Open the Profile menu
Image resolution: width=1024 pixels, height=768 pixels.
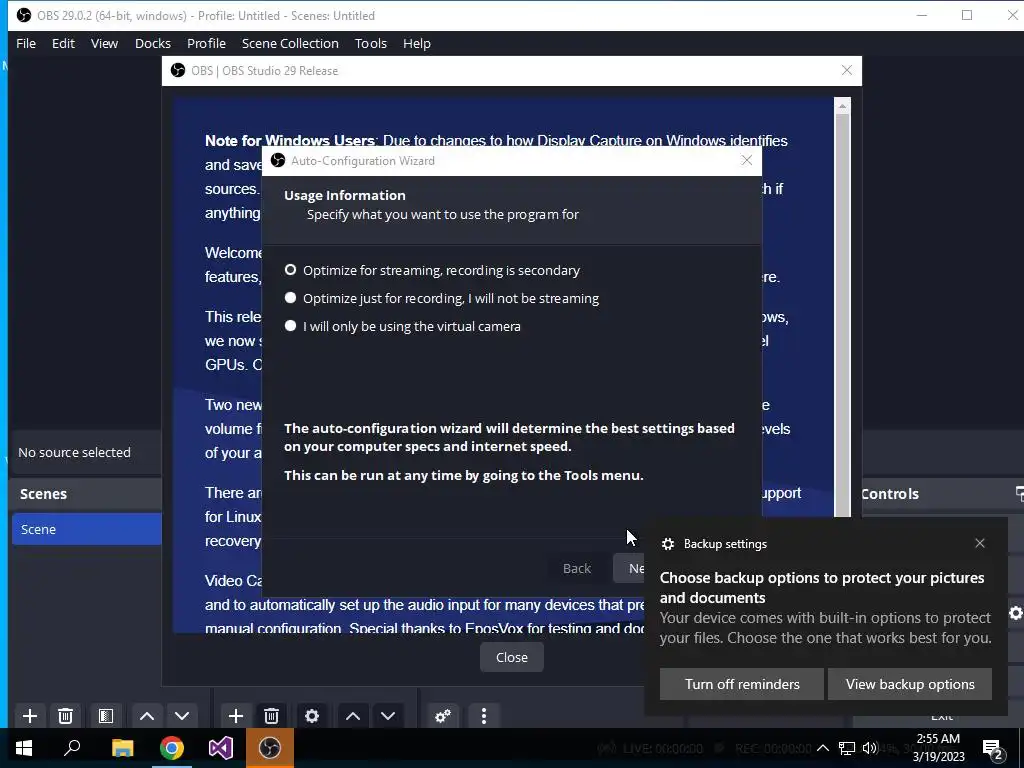pos(206,43)
